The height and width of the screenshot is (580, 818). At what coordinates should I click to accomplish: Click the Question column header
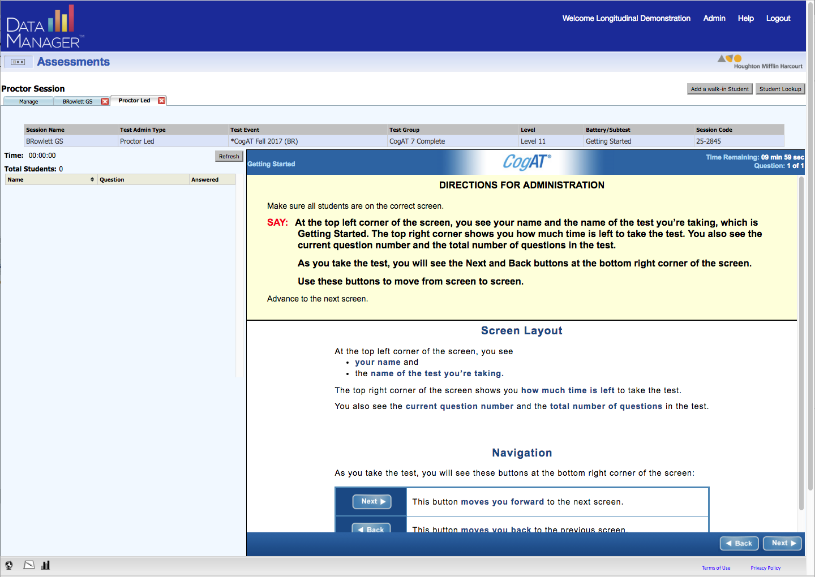pos(143,180)
